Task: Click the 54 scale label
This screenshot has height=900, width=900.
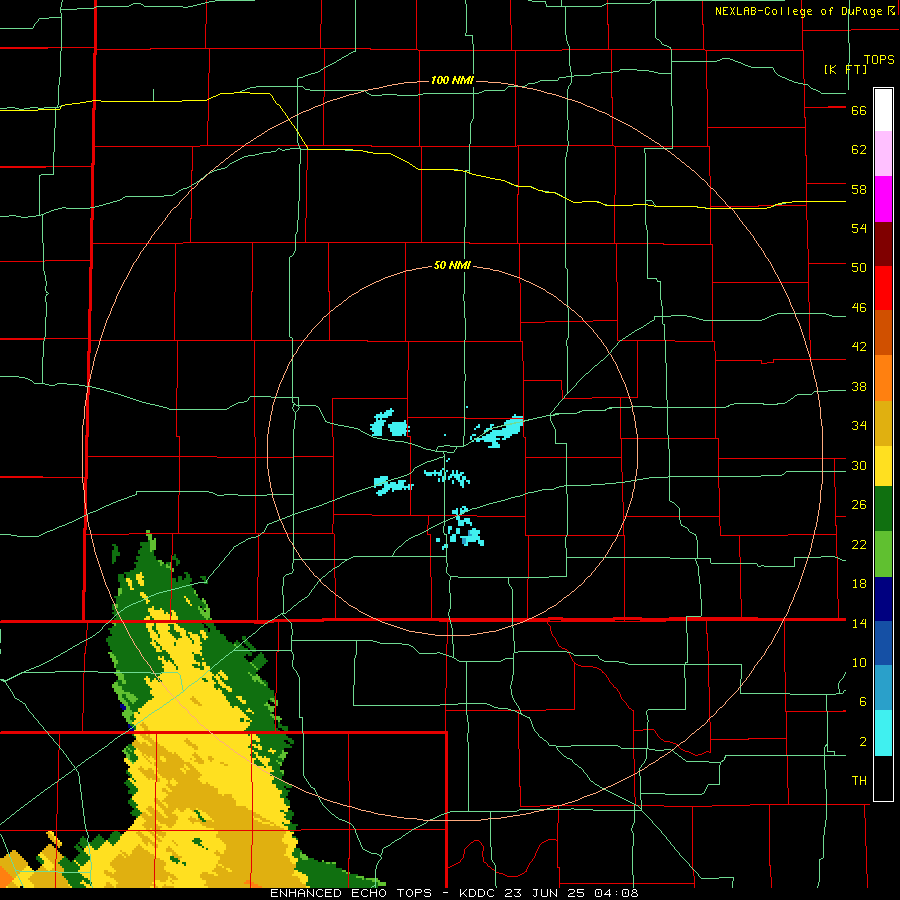Action: 859,228
